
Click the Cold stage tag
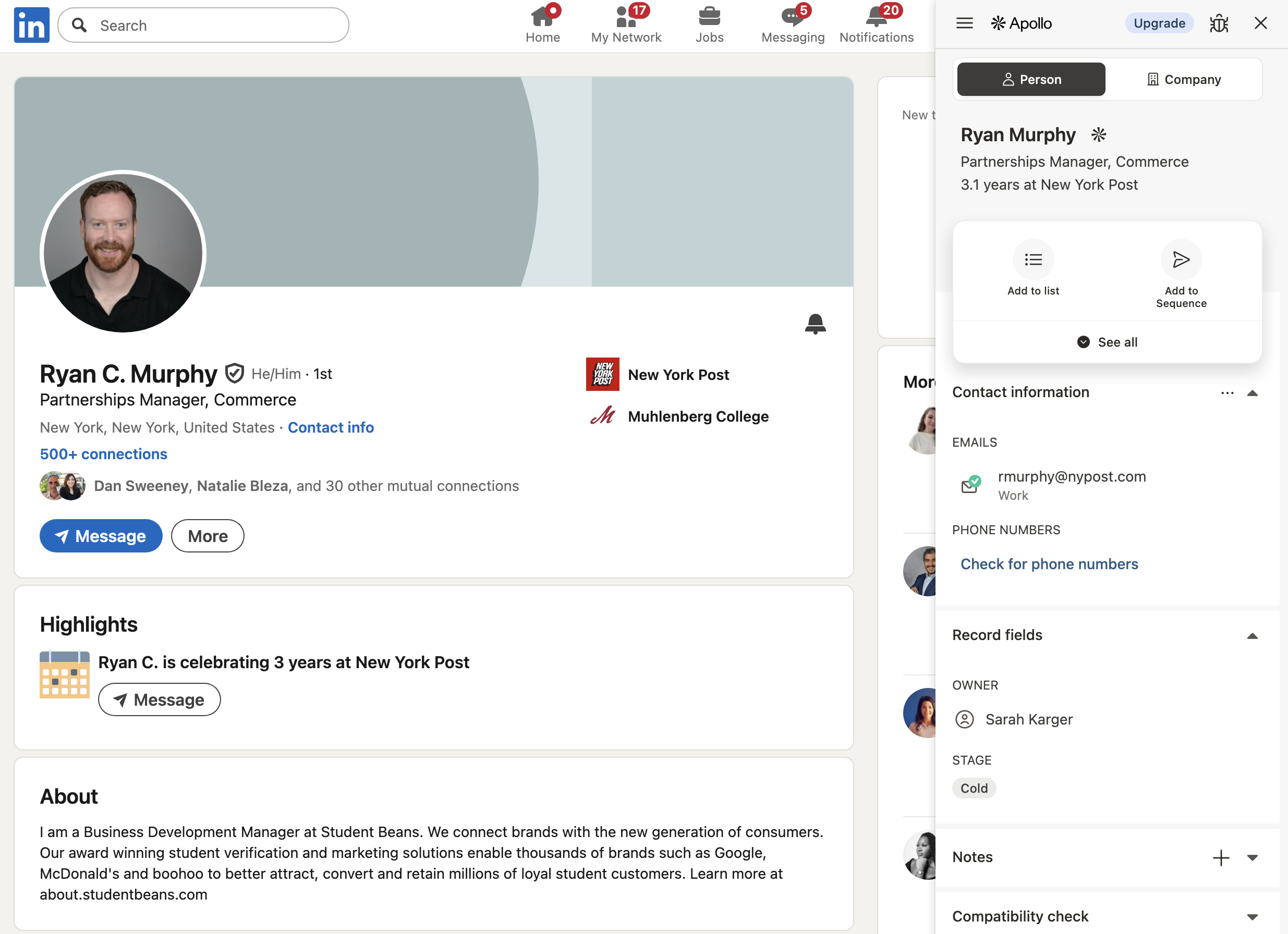coord(974,788)
